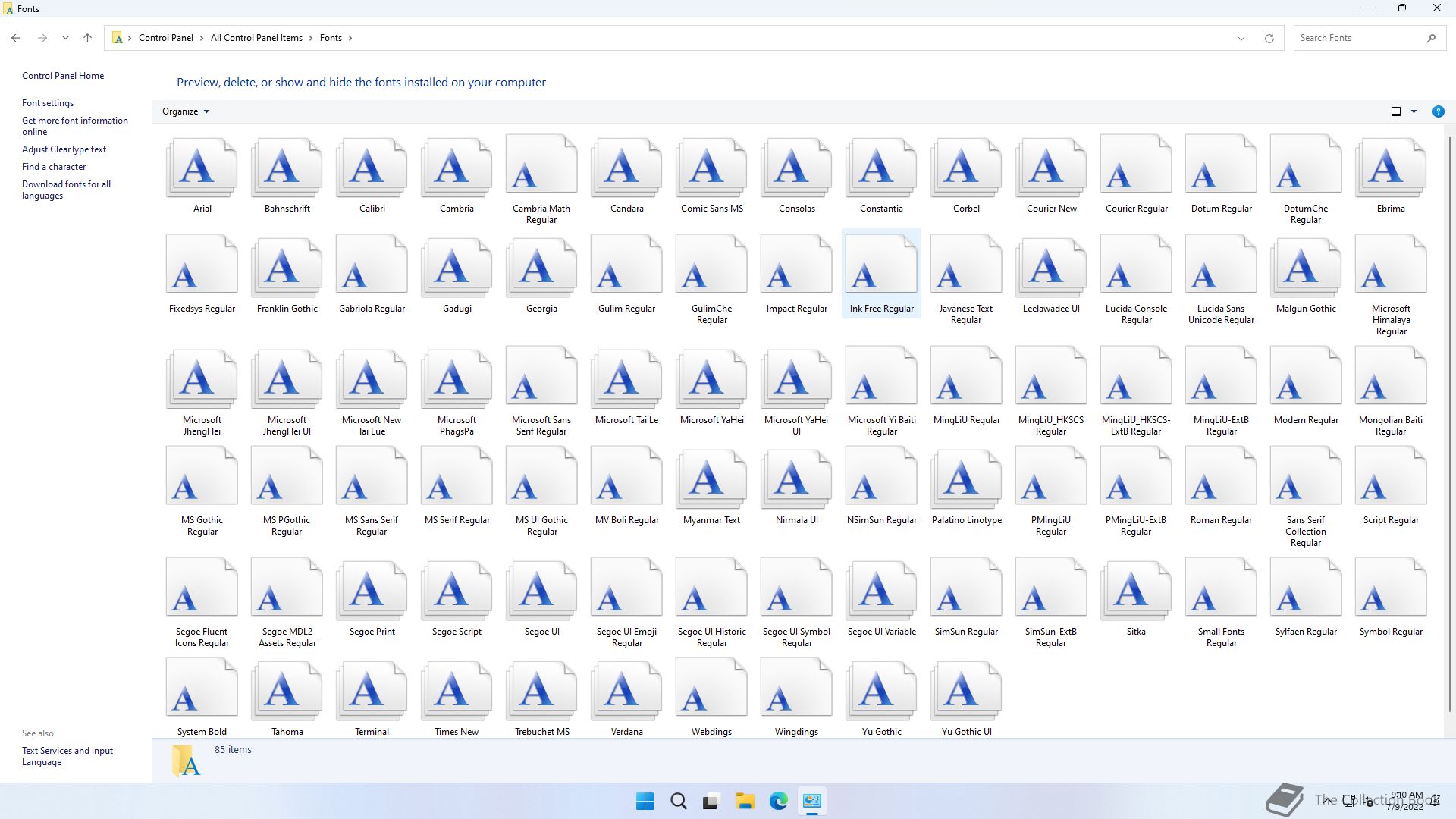Select the Script Regular font

coord(1391,487)
